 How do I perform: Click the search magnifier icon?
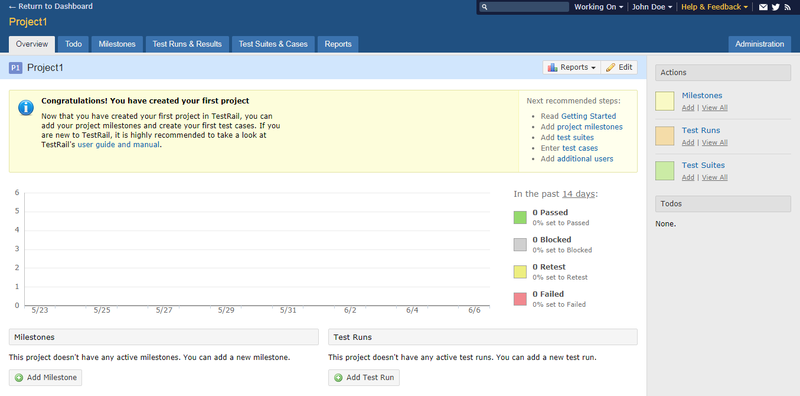pyautogui.click(x=484, y=7)
